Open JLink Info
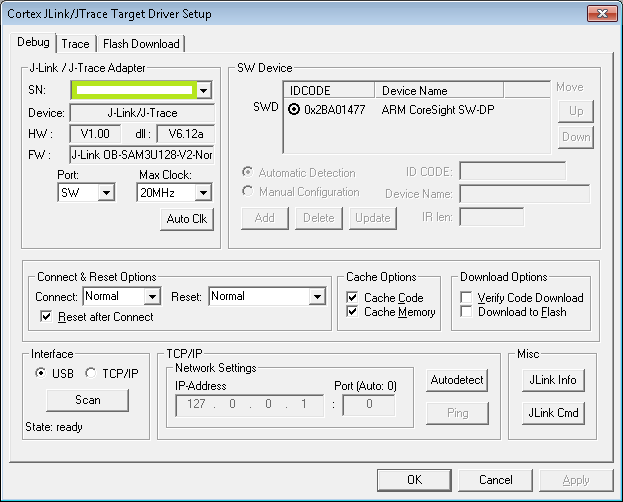Image resolution: width=623 pixels, height=502 pixels. pyautogui.click(x=553, y=380)
